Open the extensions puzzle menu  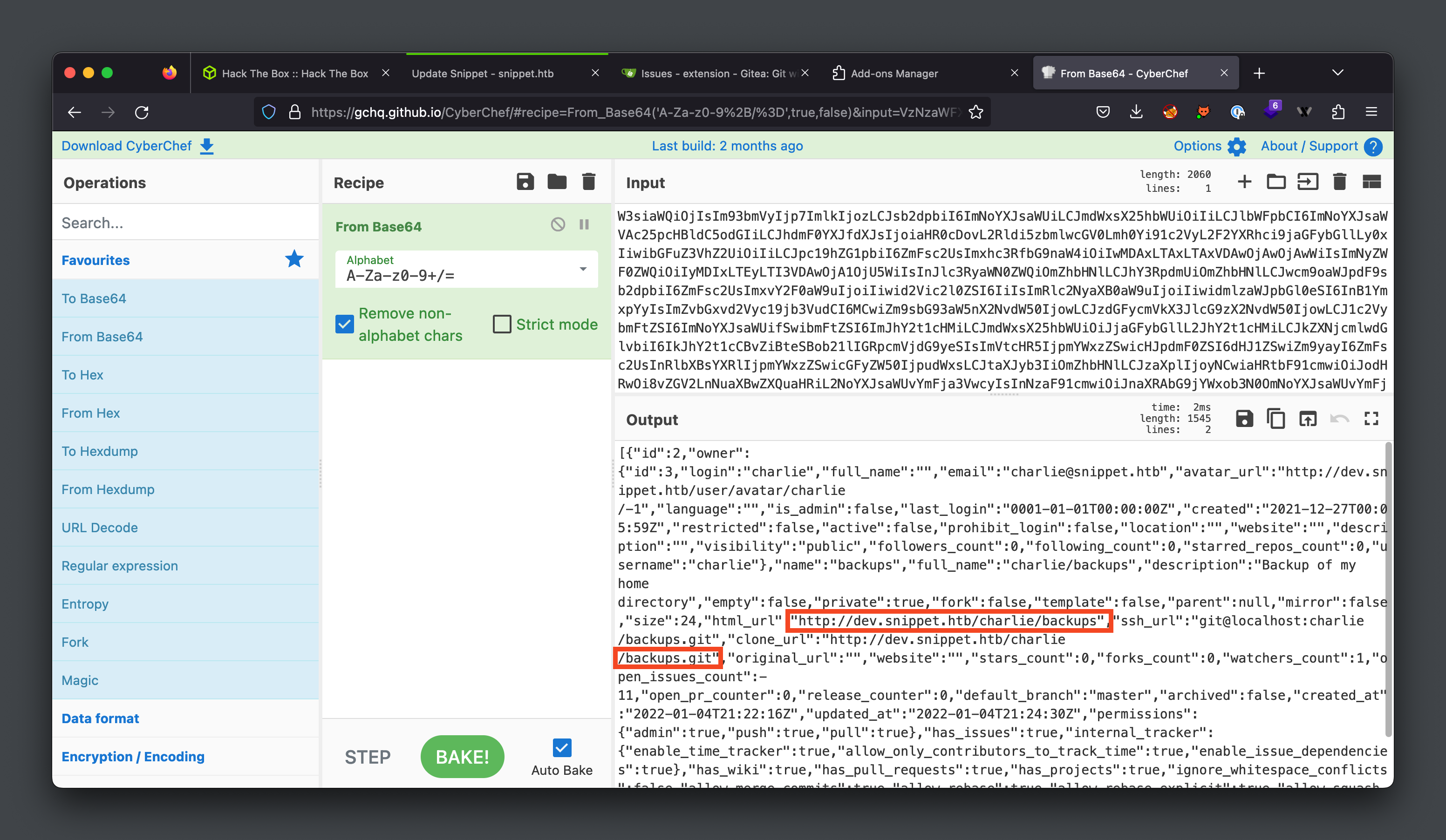tap(1337, 112)
